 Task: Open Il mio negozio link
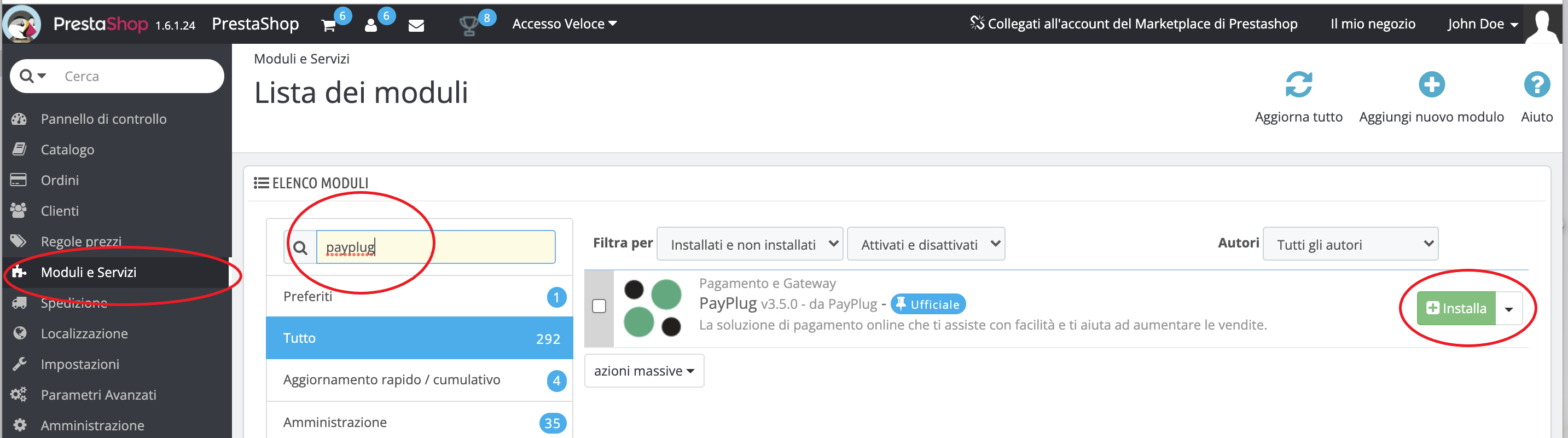point(1373,24)
